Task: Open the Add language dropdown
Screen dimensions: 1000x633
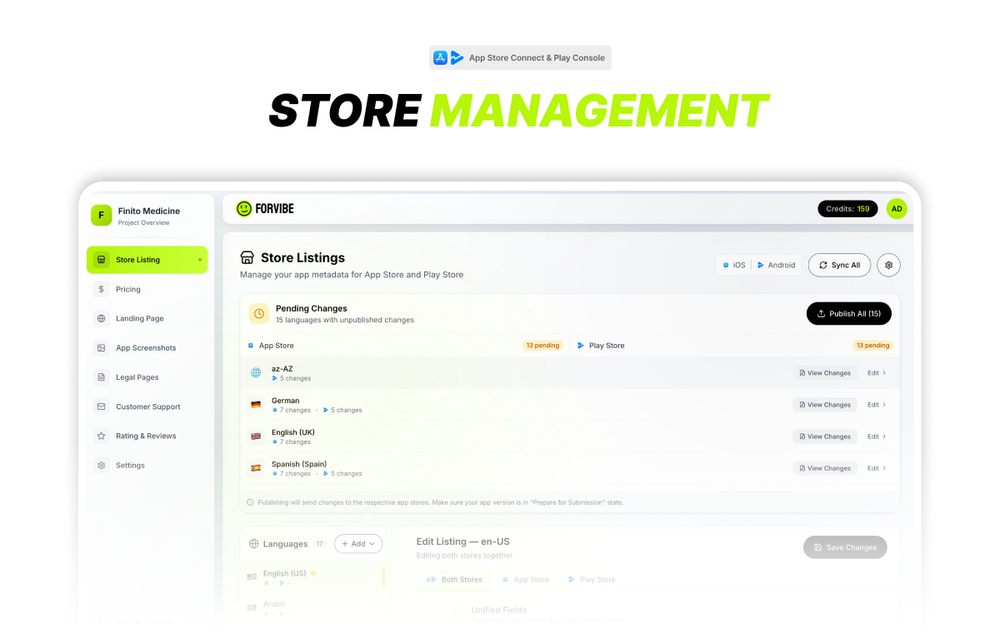Action: 358,543
